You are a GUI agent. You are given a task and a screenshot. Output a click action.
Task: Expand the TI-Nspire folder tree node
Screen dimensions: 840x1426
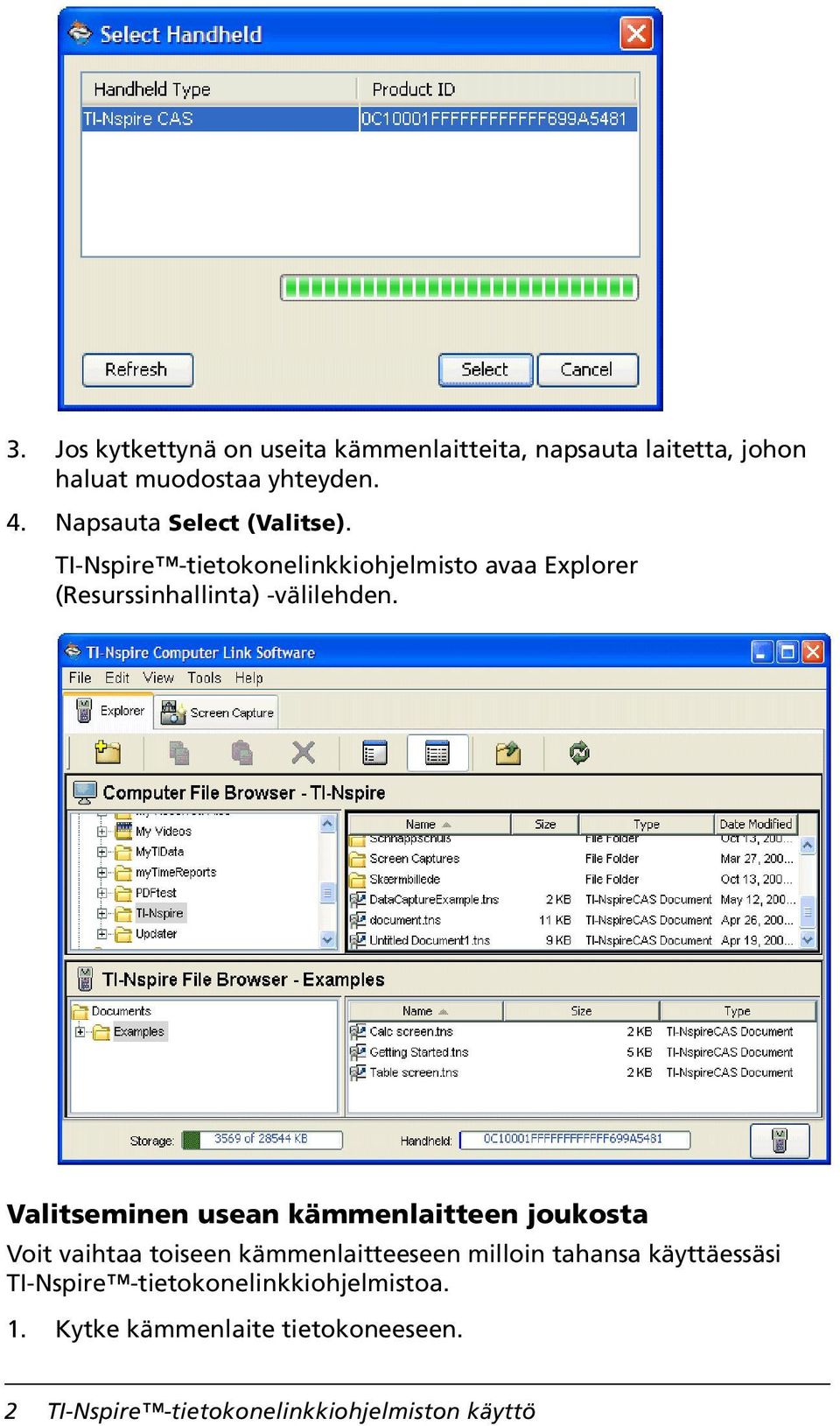tap(101, 914)
